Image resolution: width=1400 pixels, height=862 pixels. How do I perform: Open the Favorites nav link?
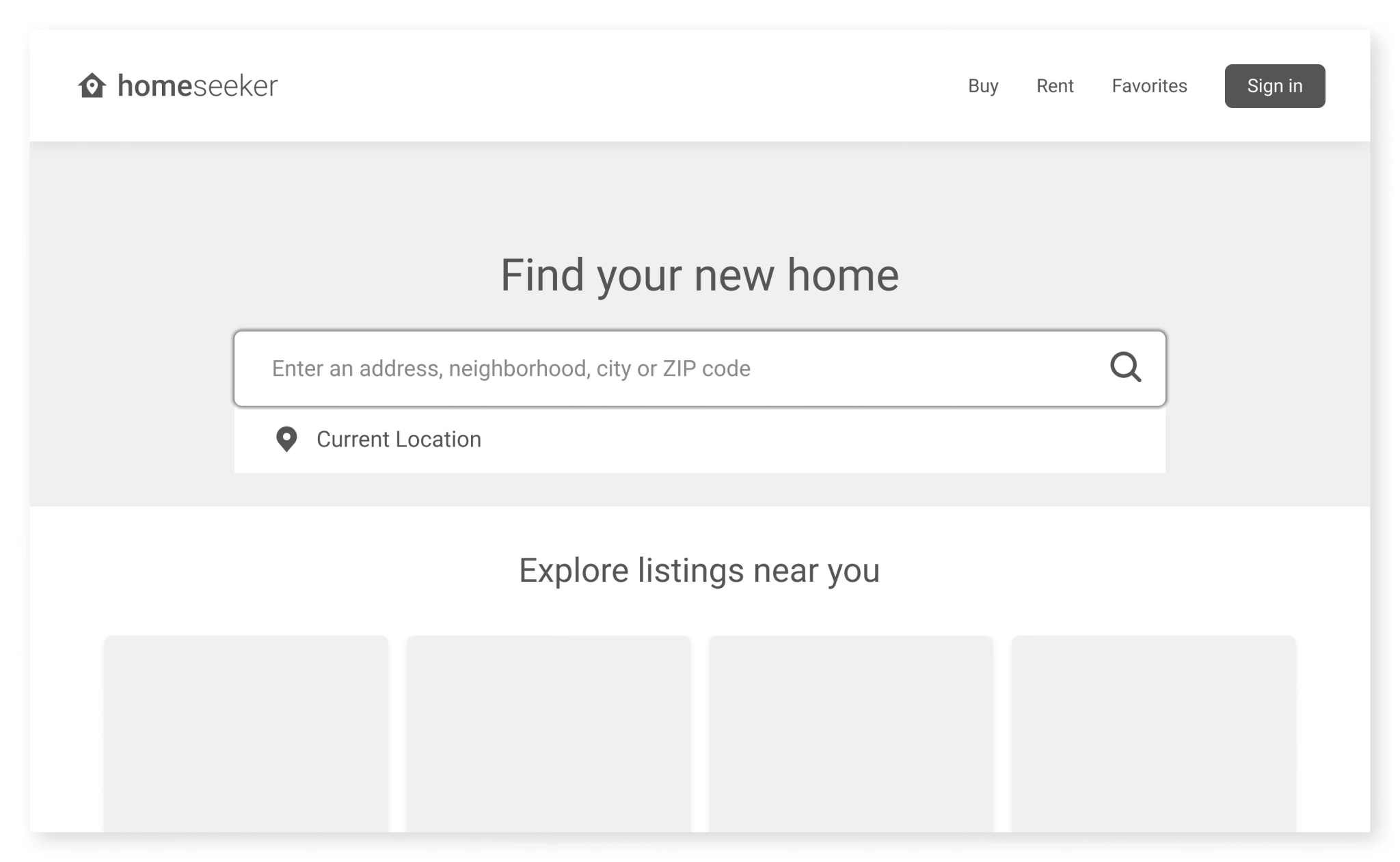point(1149,86)
